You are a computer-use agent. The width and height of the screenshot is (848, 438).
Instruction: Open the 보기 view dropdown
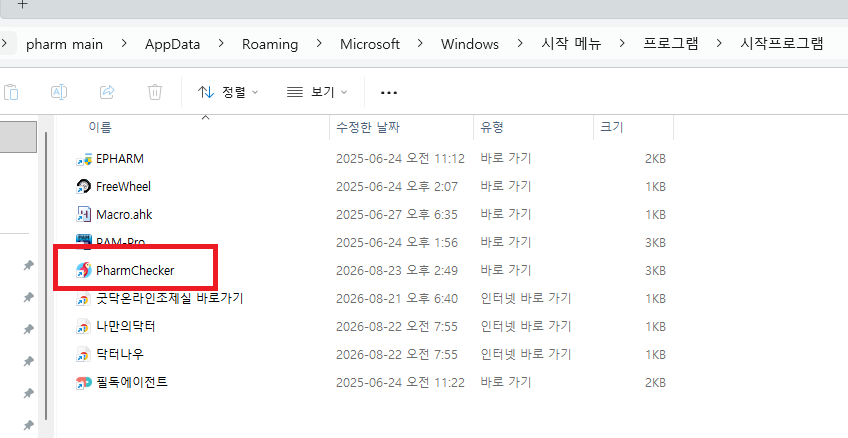point(317,92)
